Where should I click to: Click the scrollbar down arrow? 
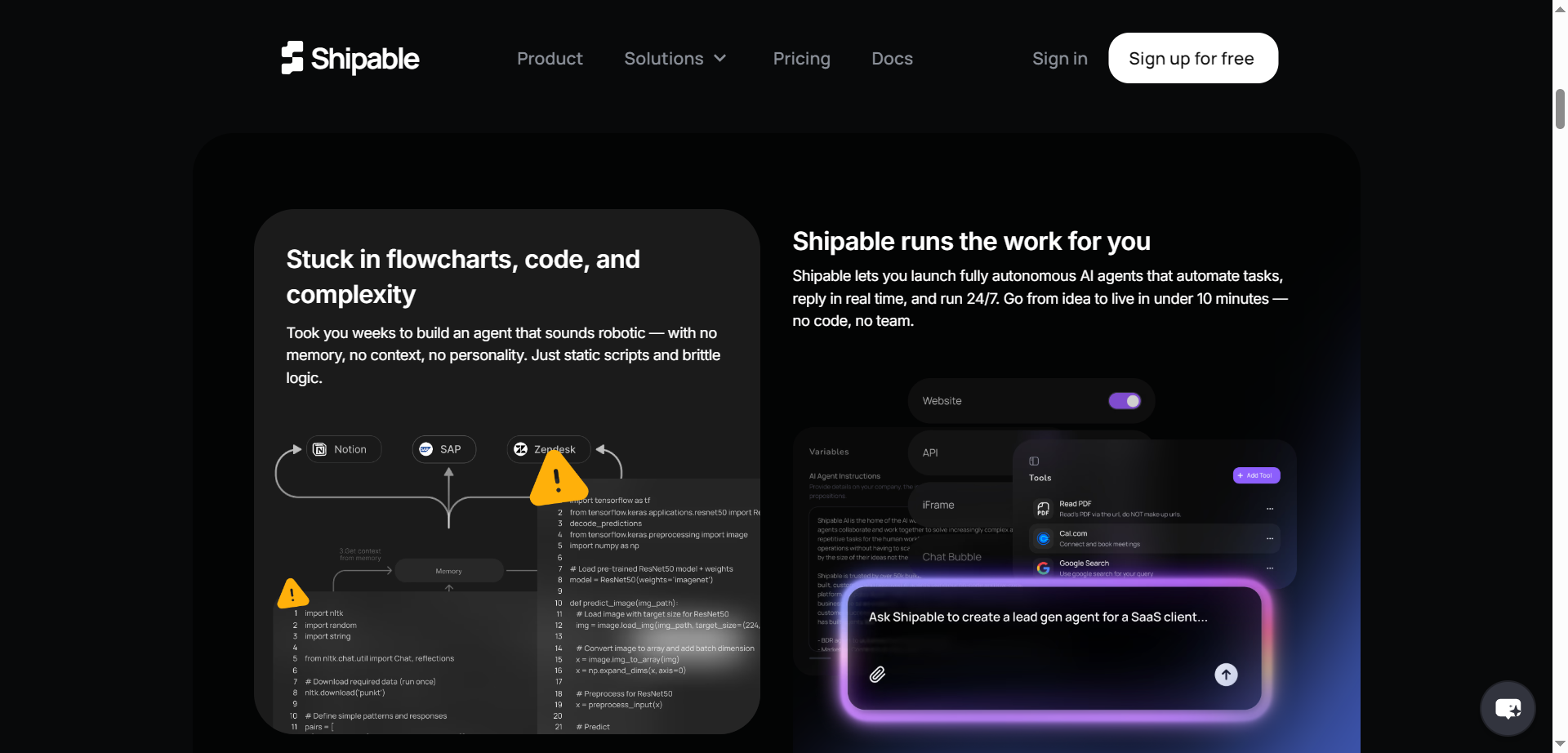point(1560,745)
